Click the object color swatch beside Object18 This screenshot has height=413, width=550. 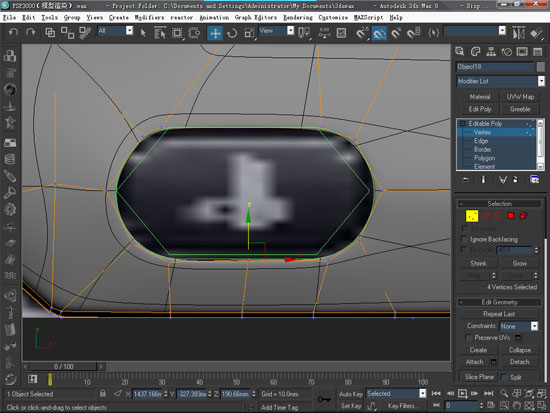[541, 67]
